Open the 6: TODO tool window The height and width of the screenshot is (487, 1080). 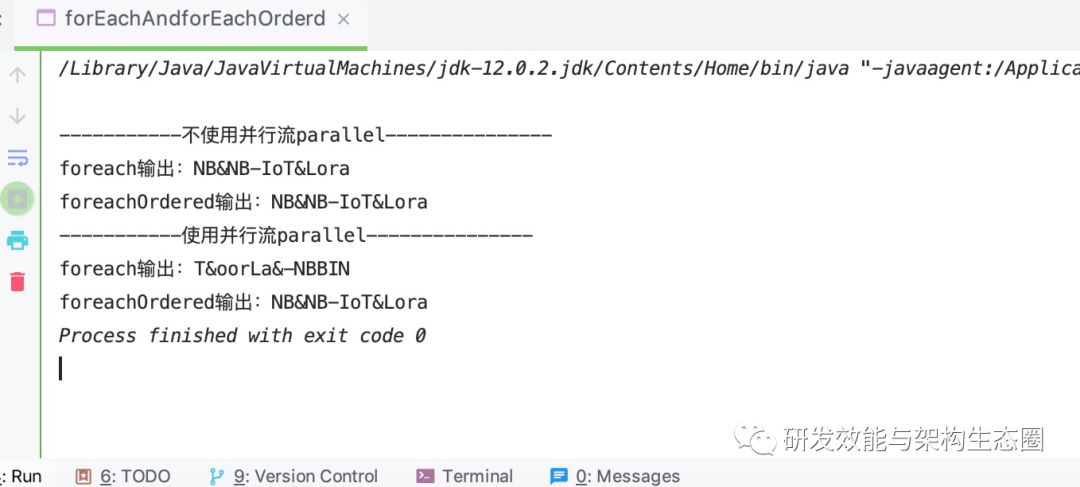[123, 476]
